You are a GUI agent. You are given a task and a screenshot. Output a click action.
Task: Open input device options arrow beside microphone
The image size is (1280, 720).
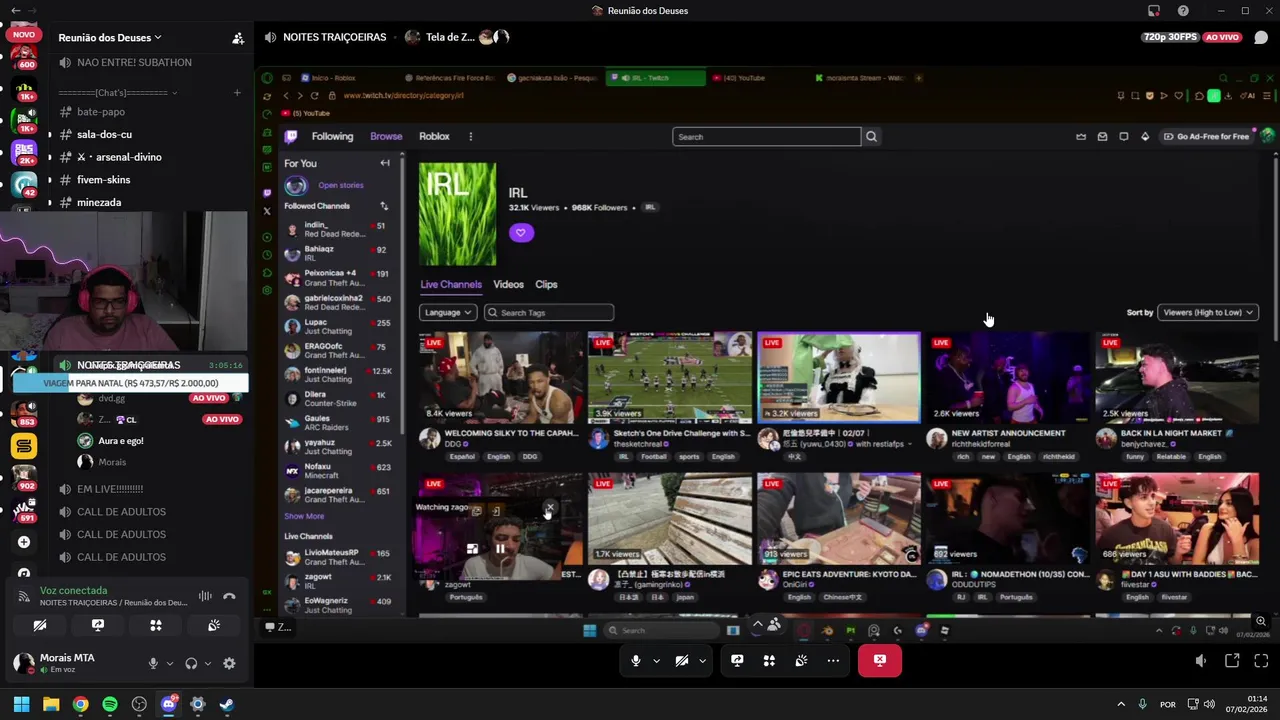click(169, 663)
